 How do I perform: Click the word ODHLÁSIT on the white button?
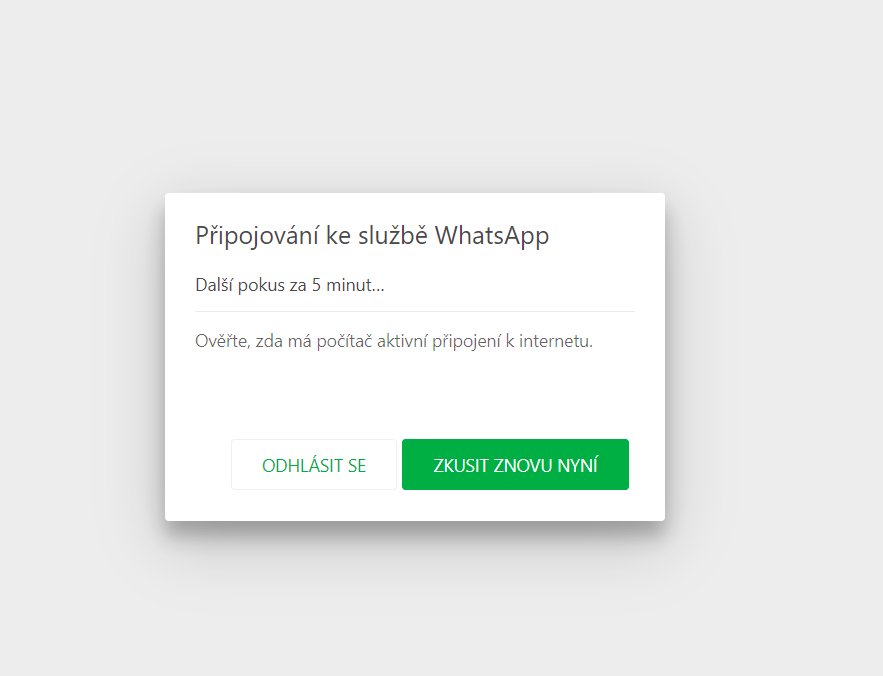[302, 465]
